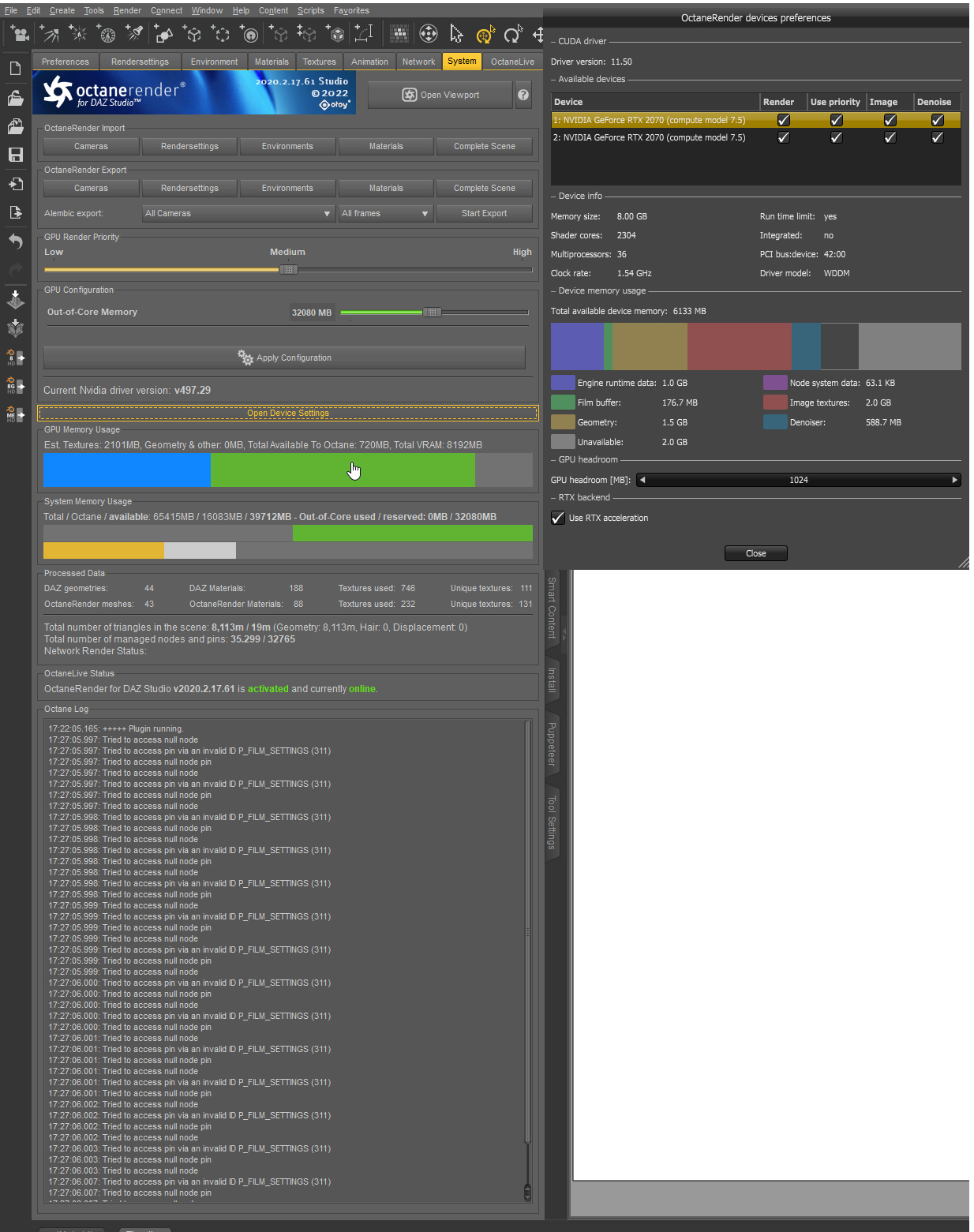Click Import Complete Scene button
Viewport: 974px width, 1232px height.
484,146
